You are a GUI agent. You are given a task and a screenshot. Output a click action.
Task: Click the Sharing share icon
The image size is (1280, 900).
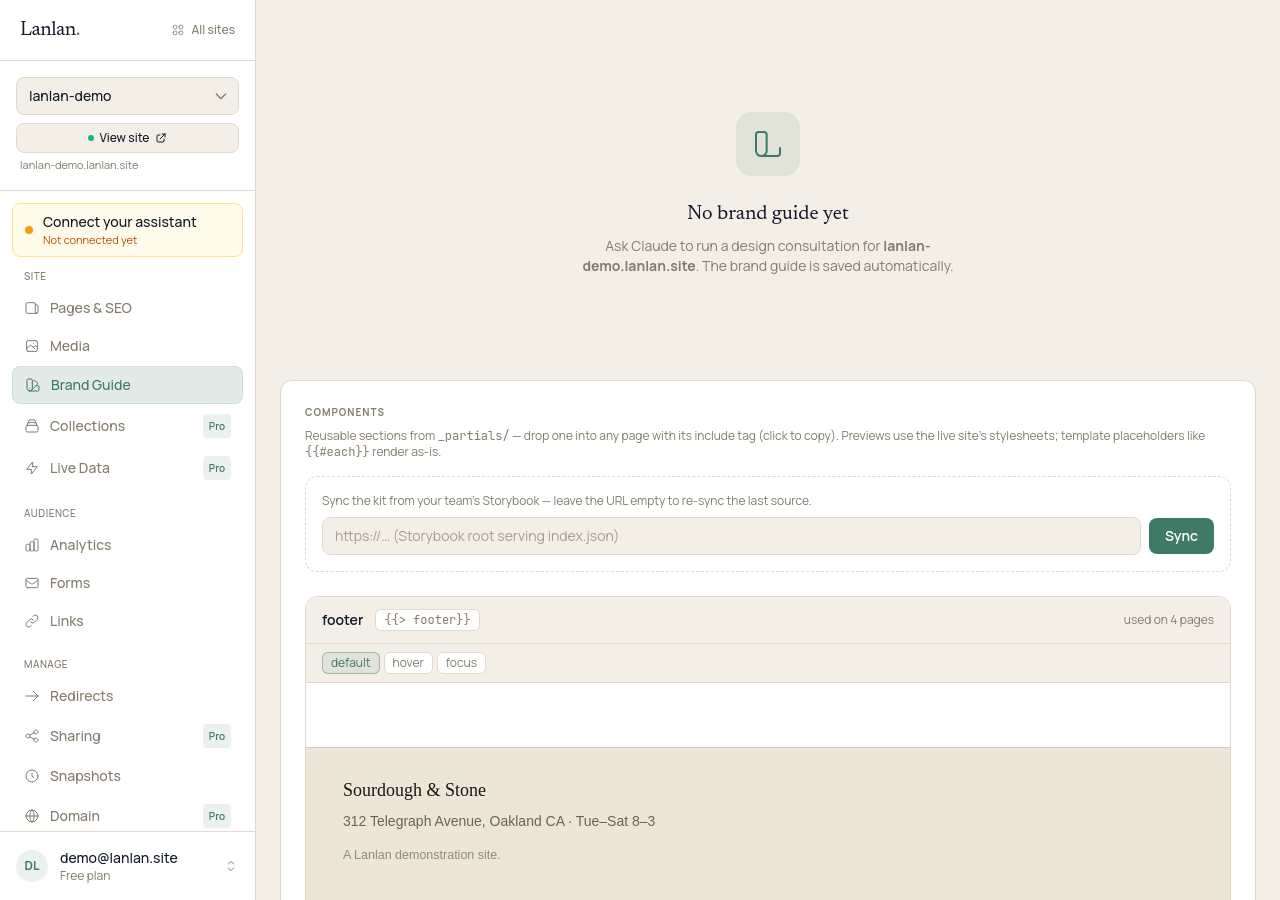pyautogui.click(x=32, y=736)
